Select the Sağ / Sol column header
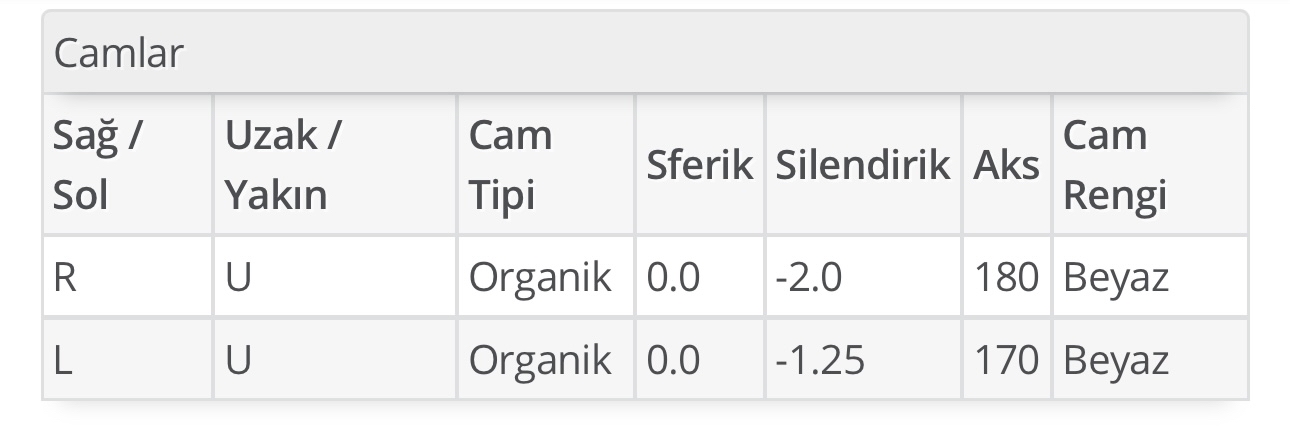 click(97, 165)
